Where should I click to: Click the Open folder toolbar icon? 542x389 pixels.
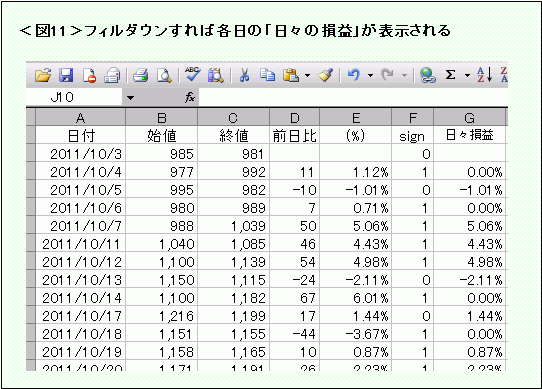[x=43, y=75]
